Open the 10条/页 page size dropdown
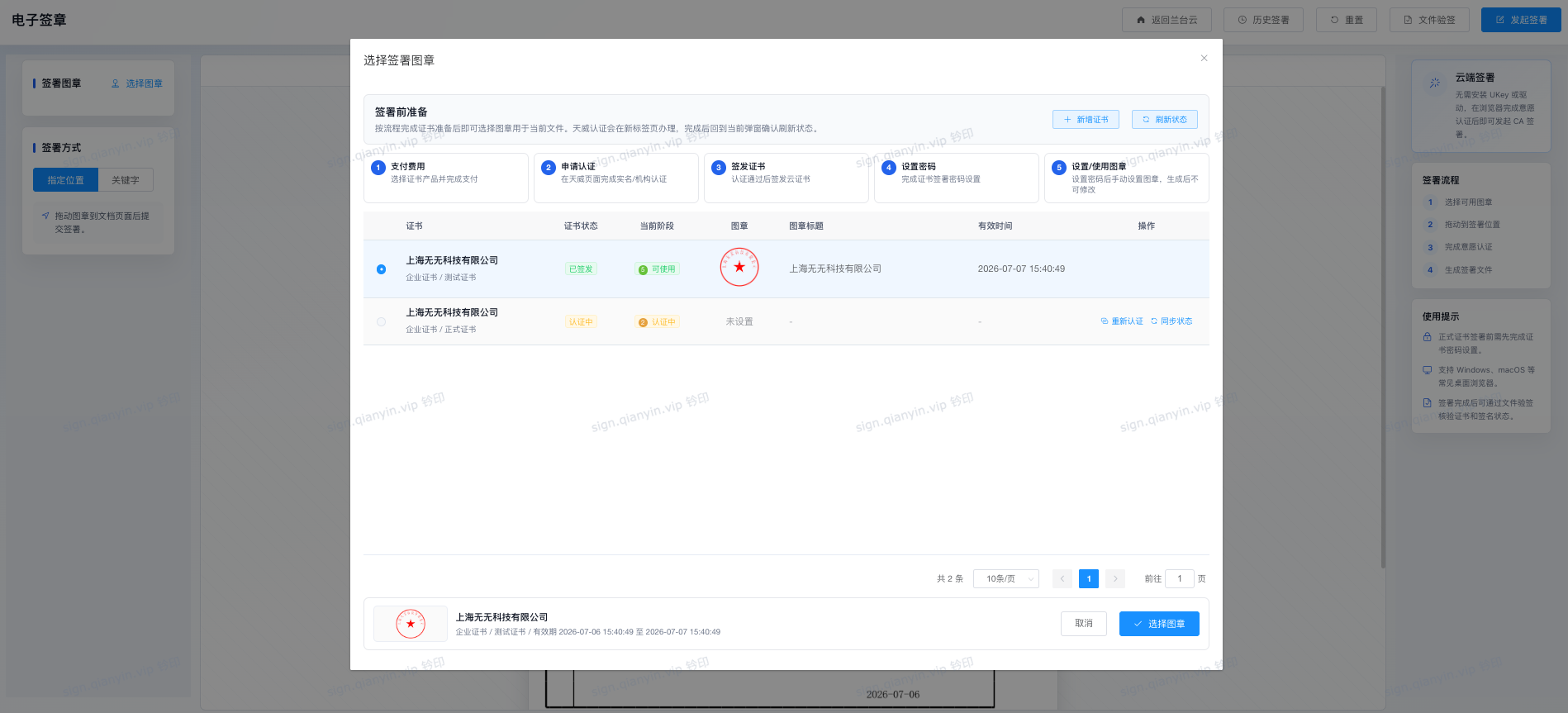The width and height of the screenshot is (1568, 713). [1006, 579]
